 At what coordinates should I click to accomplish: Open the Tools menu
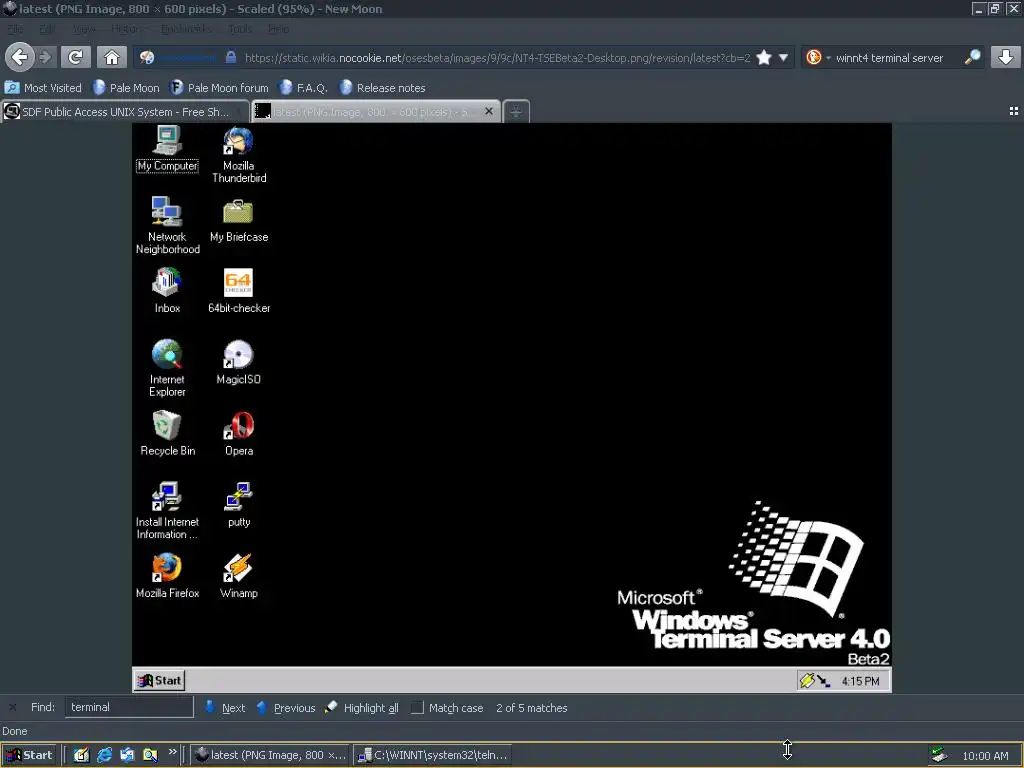240,29
